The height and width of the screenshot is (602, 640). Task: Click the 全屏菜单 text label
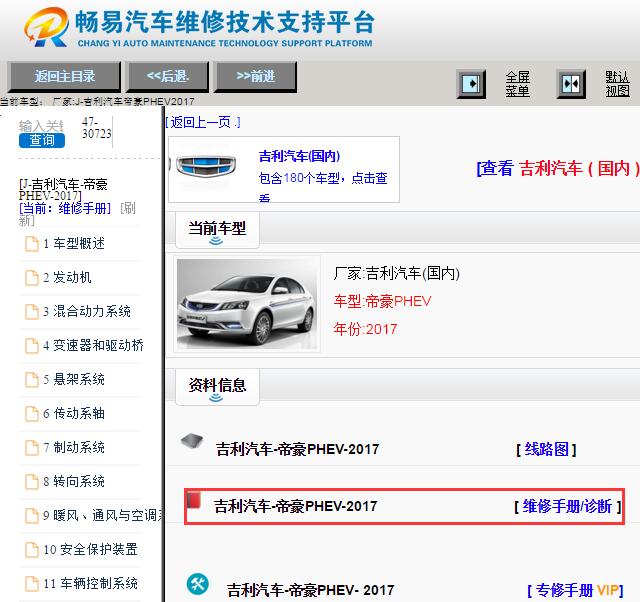[518, 84]
